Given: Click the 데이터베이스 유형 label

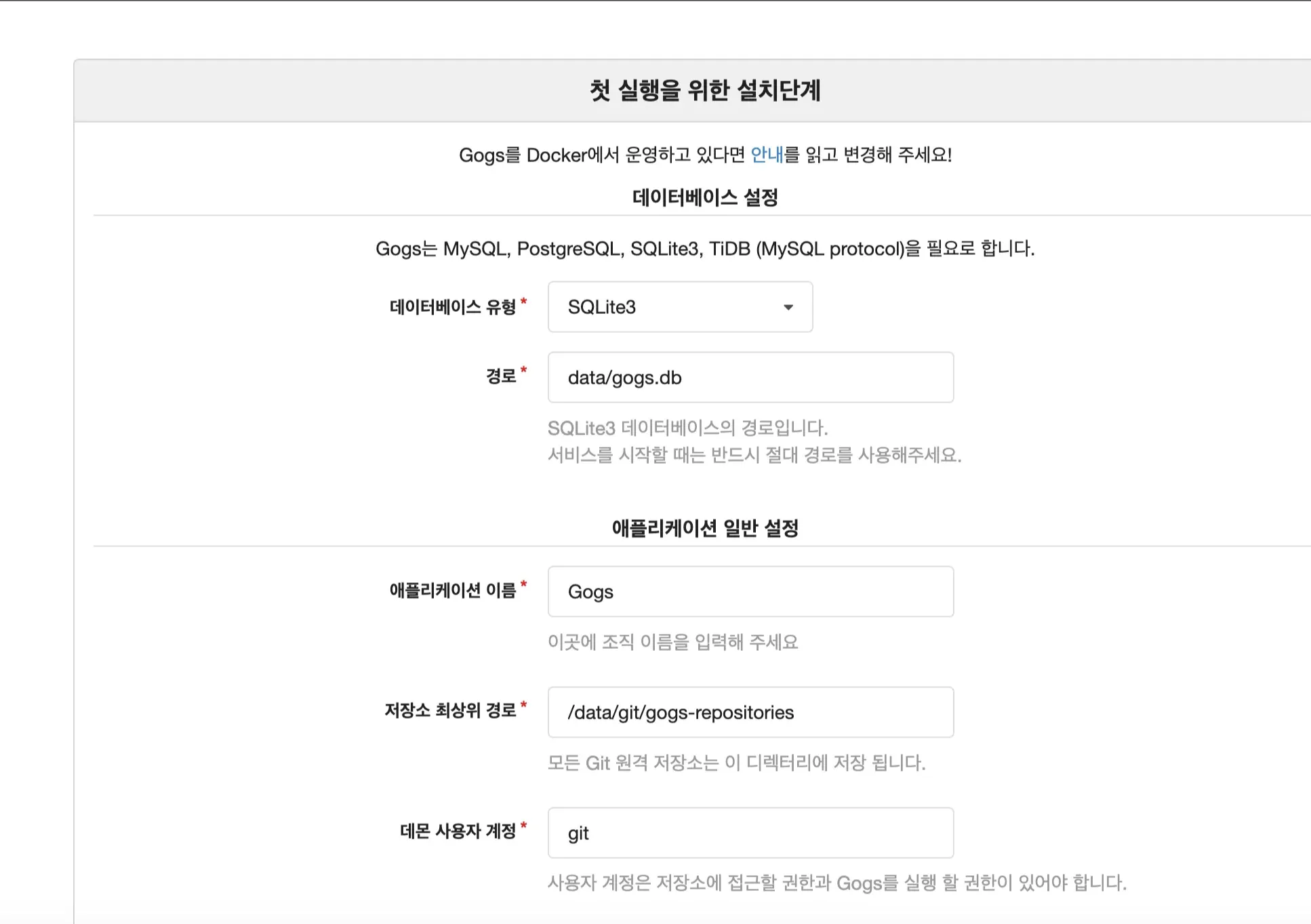Looking at the screenshot, I should coord(453,307).
